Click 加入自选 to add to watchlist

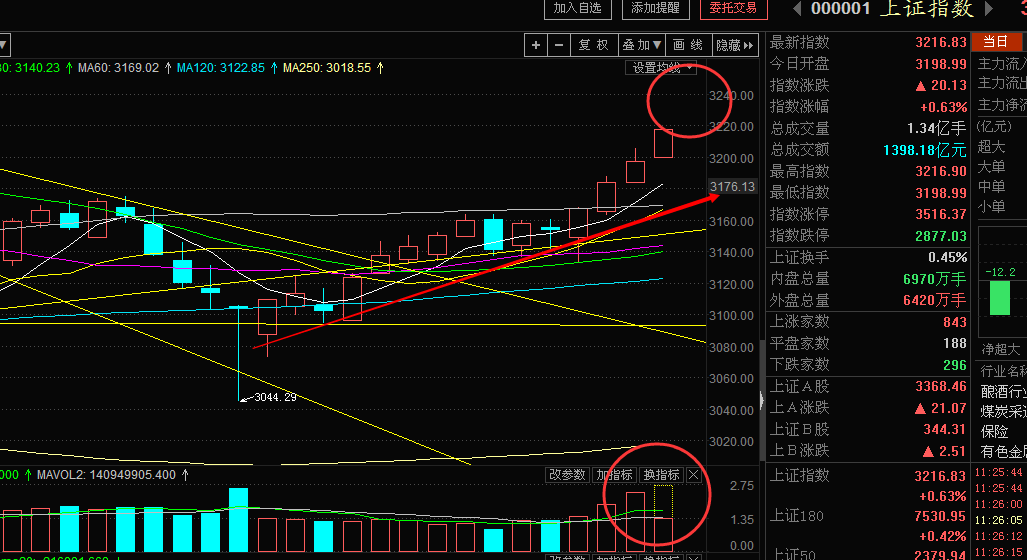[577, 9]
